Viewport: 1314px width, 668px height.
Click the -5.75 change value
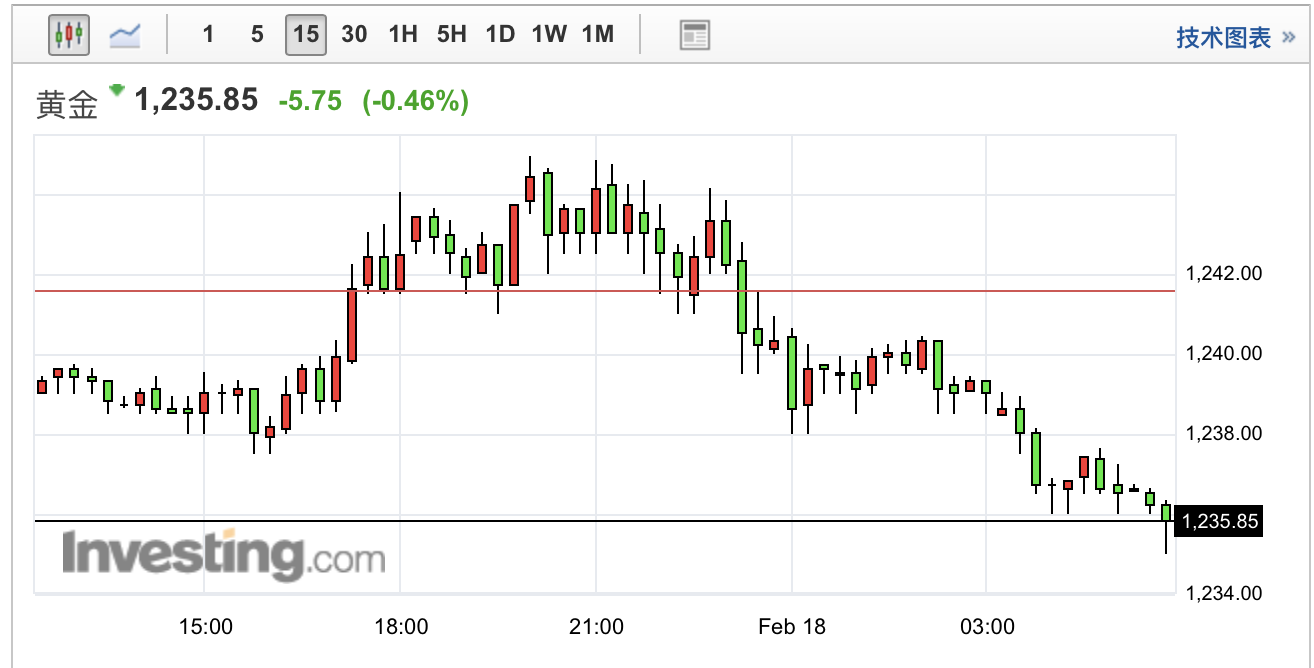pos(310,101)
